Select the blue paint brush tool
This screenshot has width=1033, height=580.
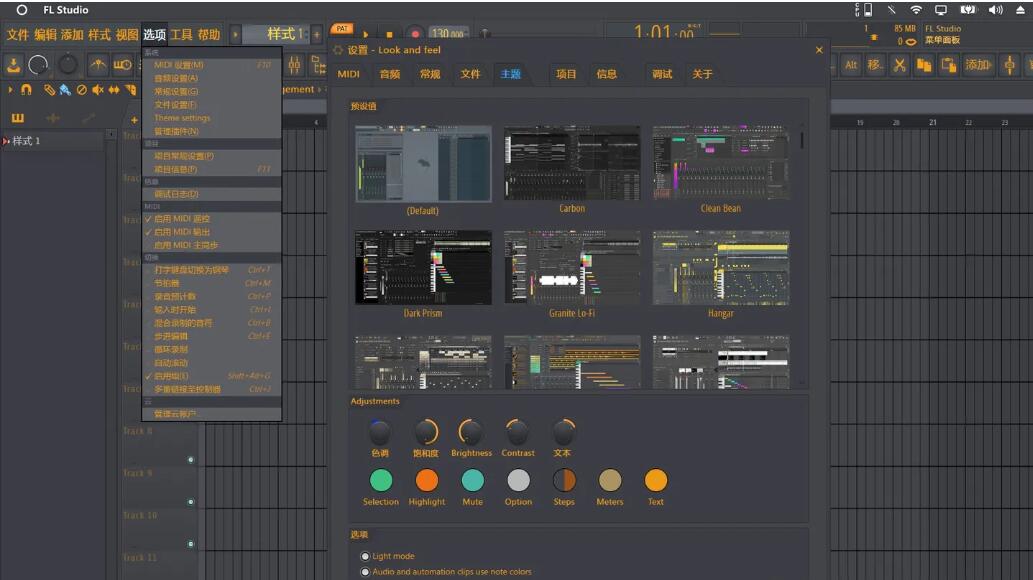65,90
